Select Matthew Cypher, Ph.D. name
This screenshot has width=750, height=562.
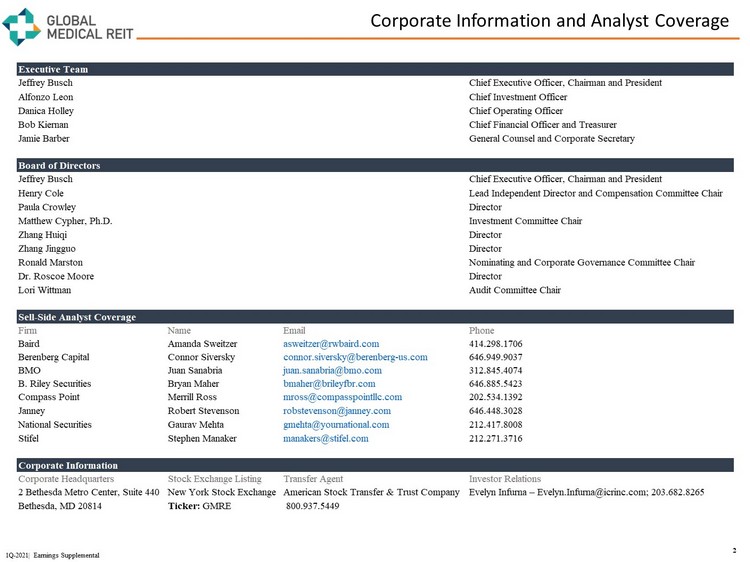coord(65,221)
